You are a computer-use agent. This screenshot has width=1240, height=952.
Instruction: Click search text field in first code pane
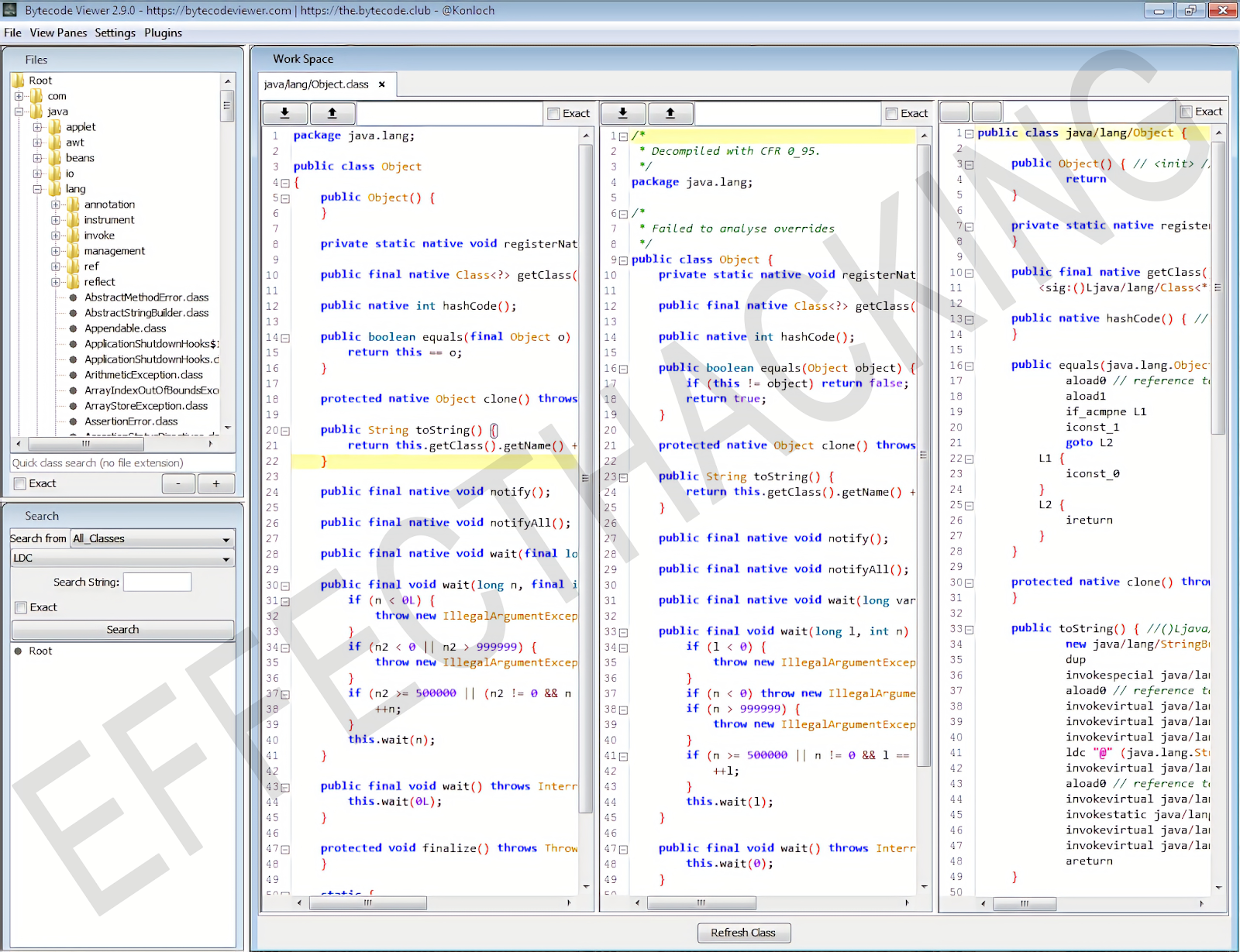449,113
